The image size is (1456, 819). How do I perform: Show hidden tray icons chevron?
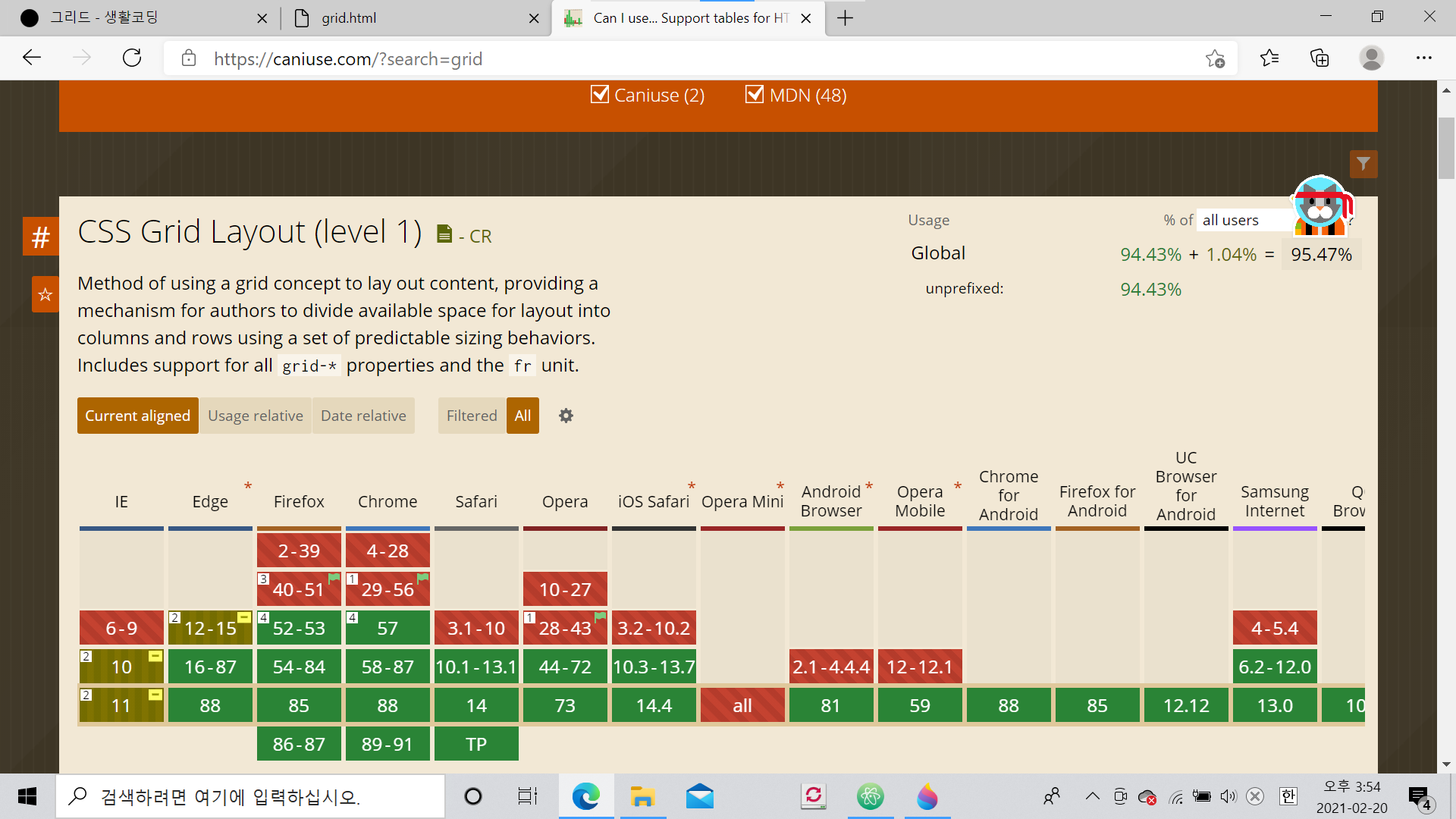(x=1092, y=796)
